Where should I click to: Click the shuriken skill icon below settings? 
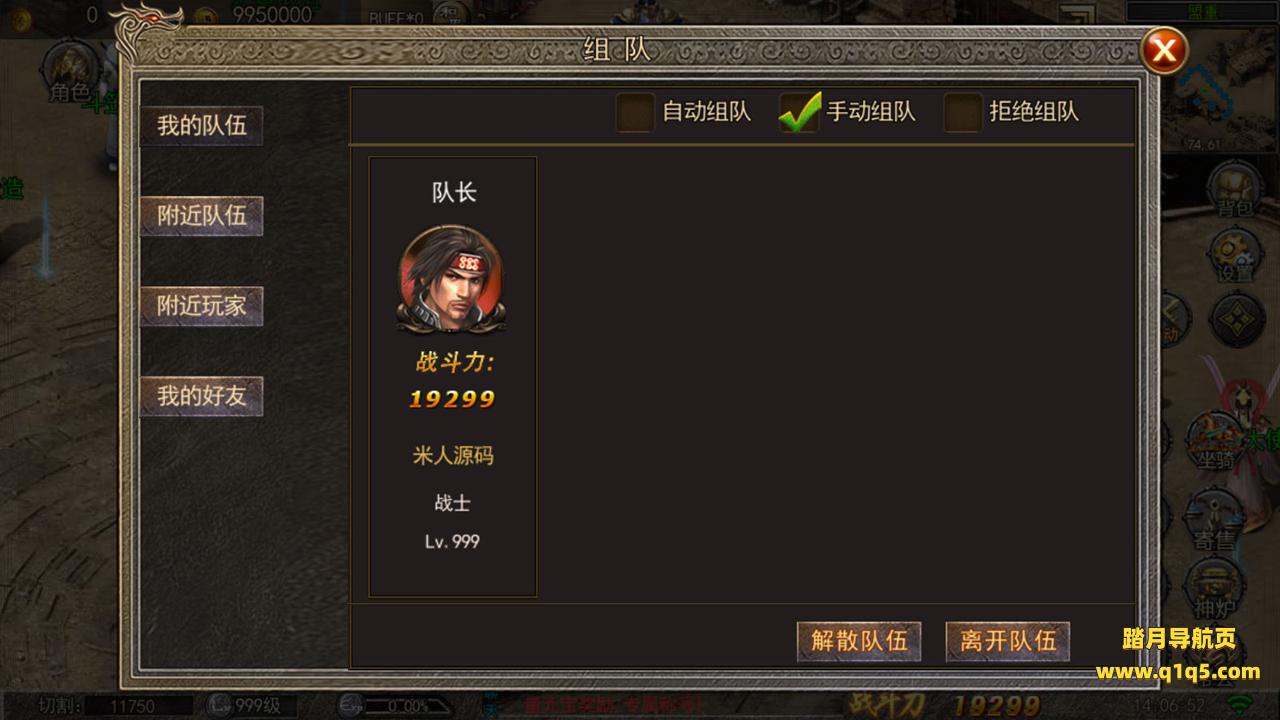(x=1236, y=319)
